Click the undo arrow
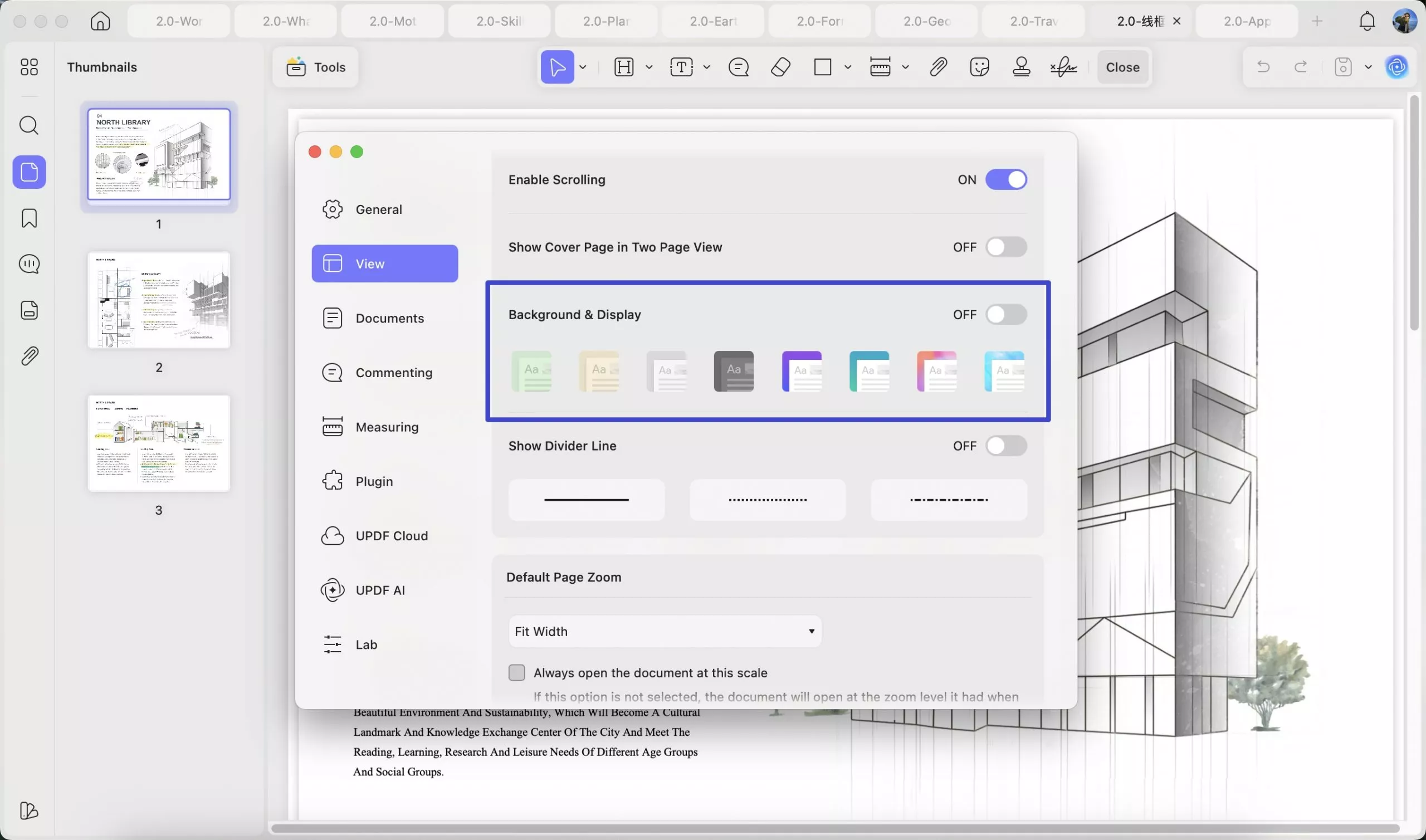The image size is (1426, 840). pyautogui.click(x=1263, y=67)
